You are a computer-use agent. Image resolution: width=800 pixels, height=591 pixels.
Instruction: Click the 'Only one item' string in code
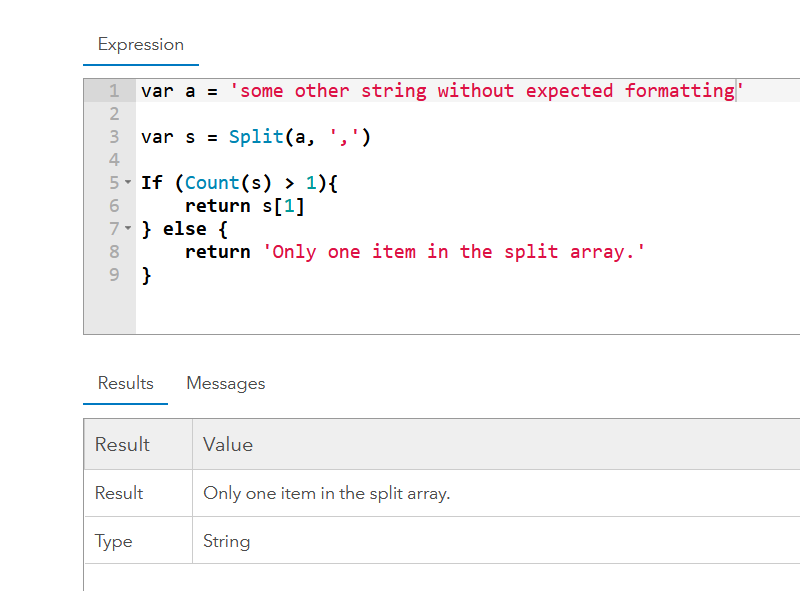(x=454, y=252)
